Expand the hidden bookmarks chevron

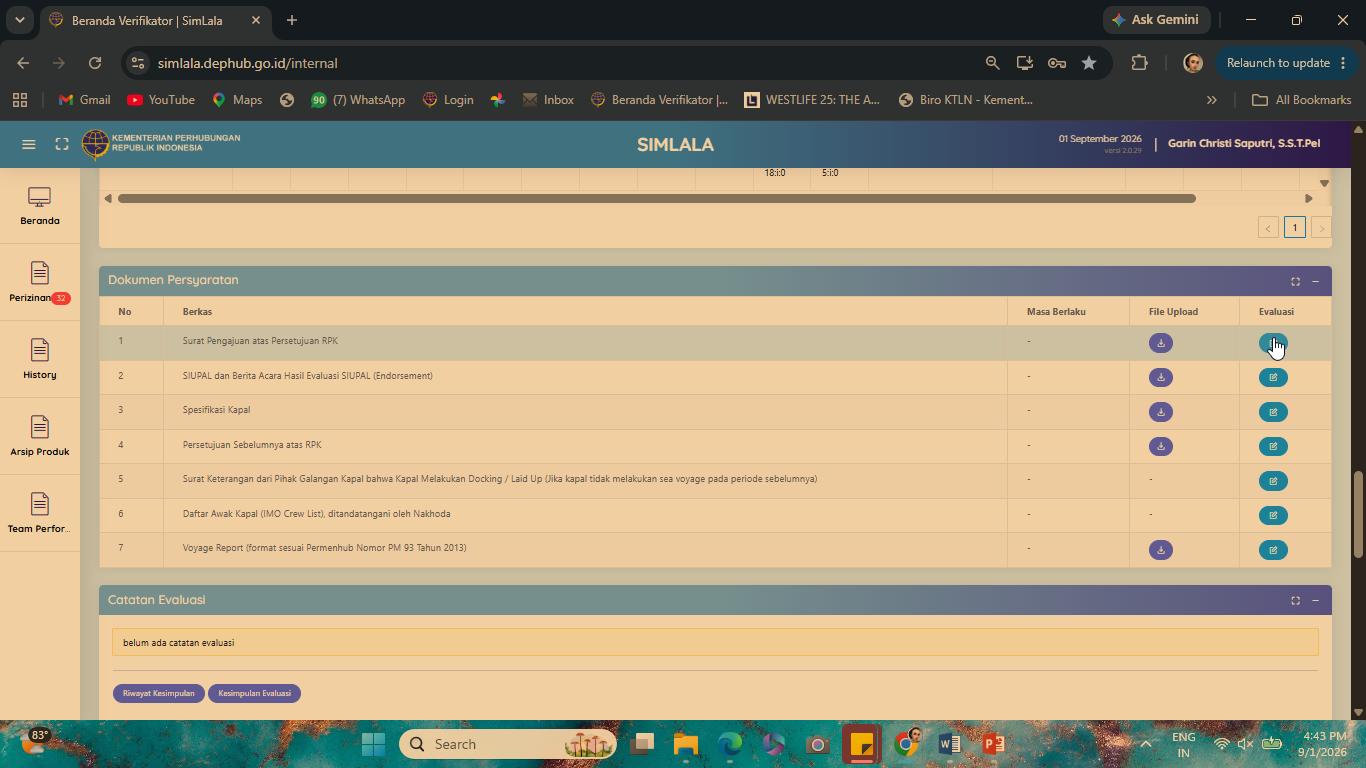click(1211, 100)
